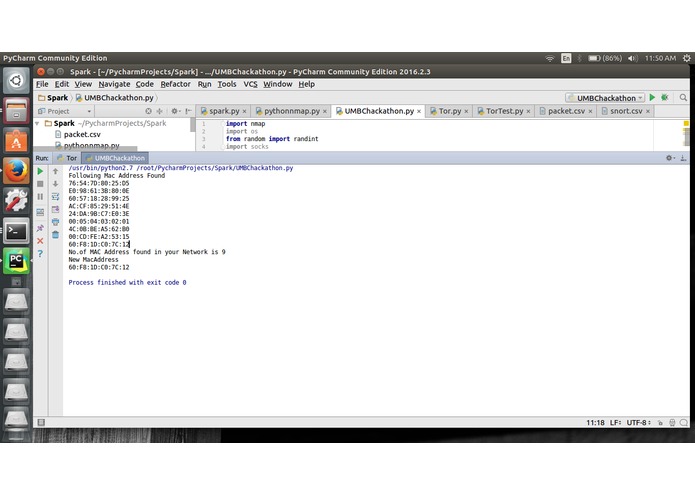This screenshot has height=494, width=695.
Task: Open the View menu
Action: tap(83, 84)
